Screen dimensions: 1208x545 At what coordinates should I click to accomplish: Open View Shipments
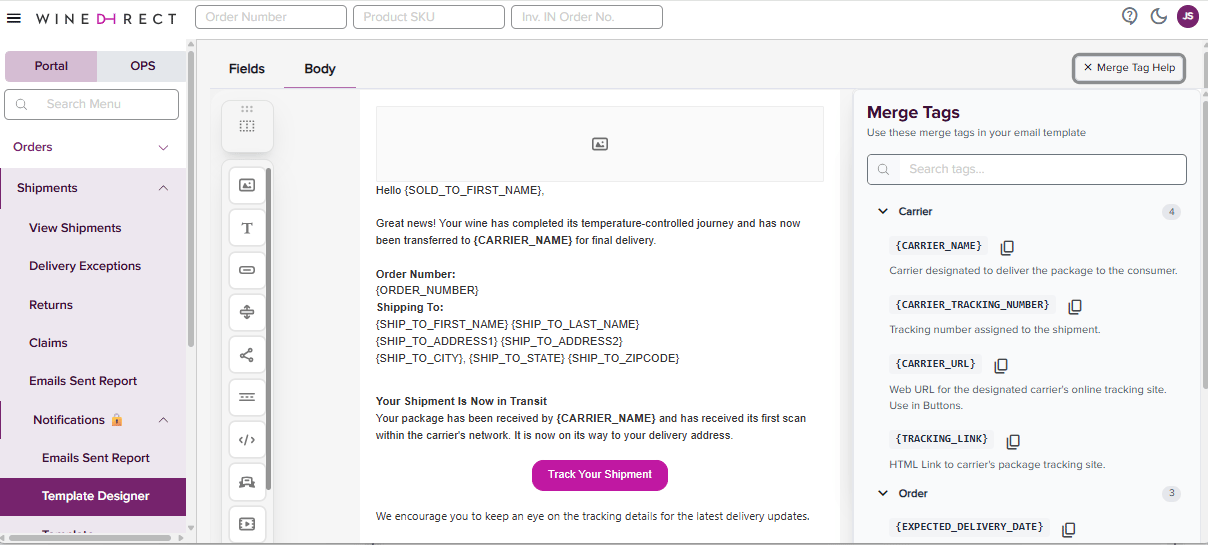75,228
